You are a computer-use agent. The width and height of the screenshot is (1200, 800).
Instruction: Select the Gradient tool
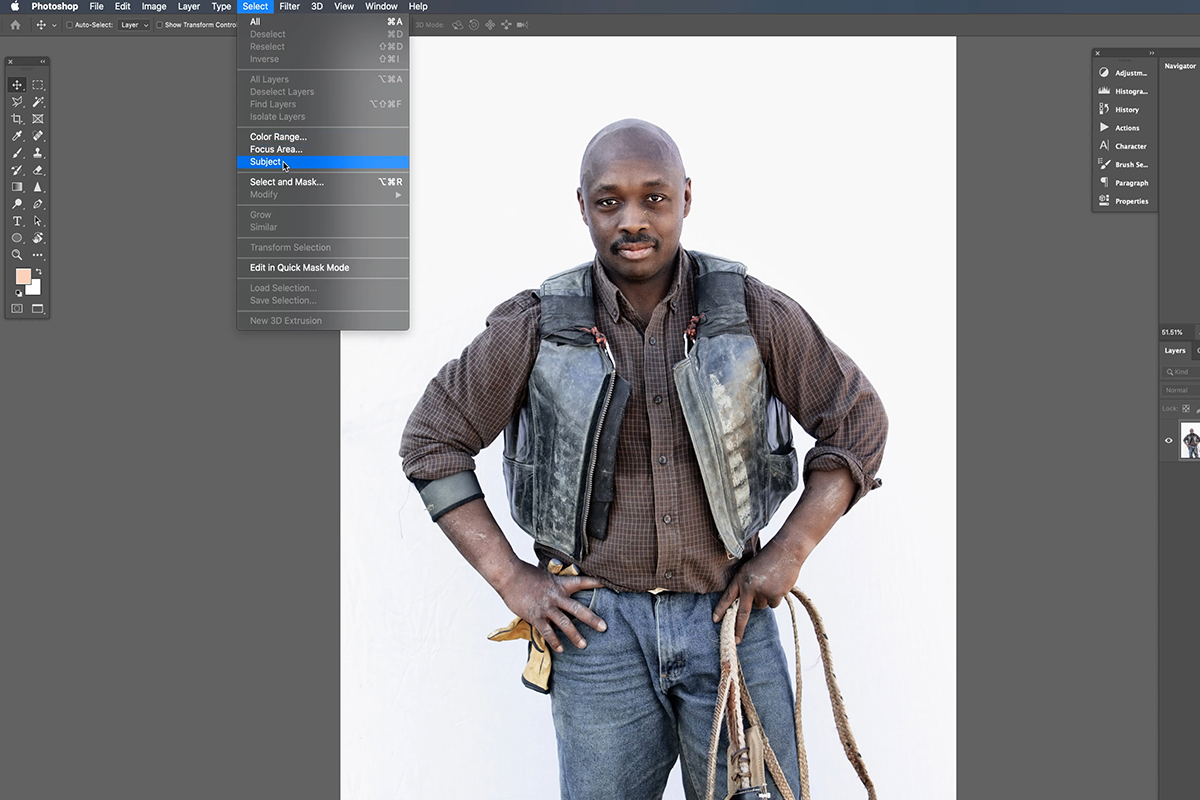point(17,187)
